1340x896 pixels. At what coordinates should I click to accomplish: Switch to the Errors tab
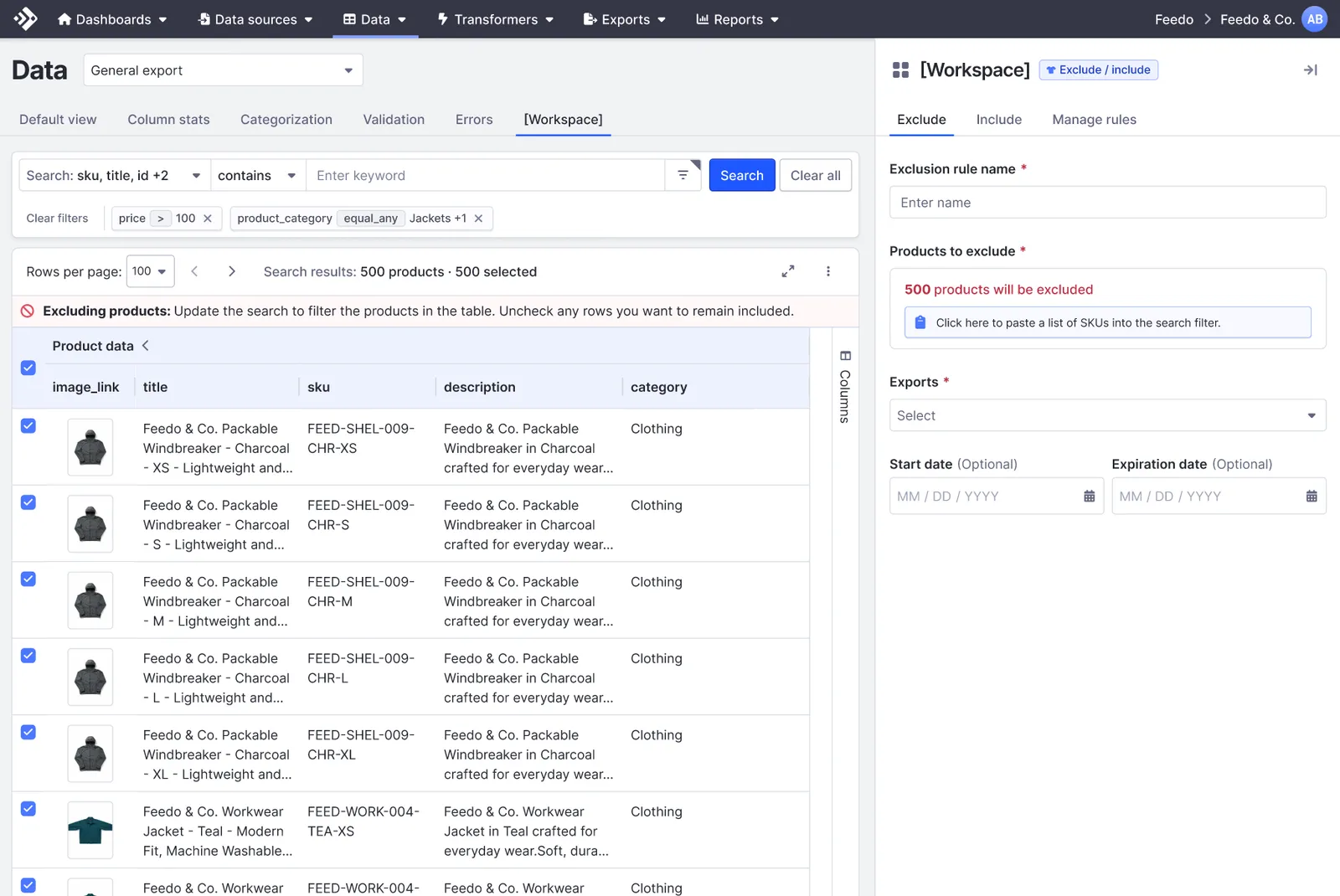pos(474,120)
